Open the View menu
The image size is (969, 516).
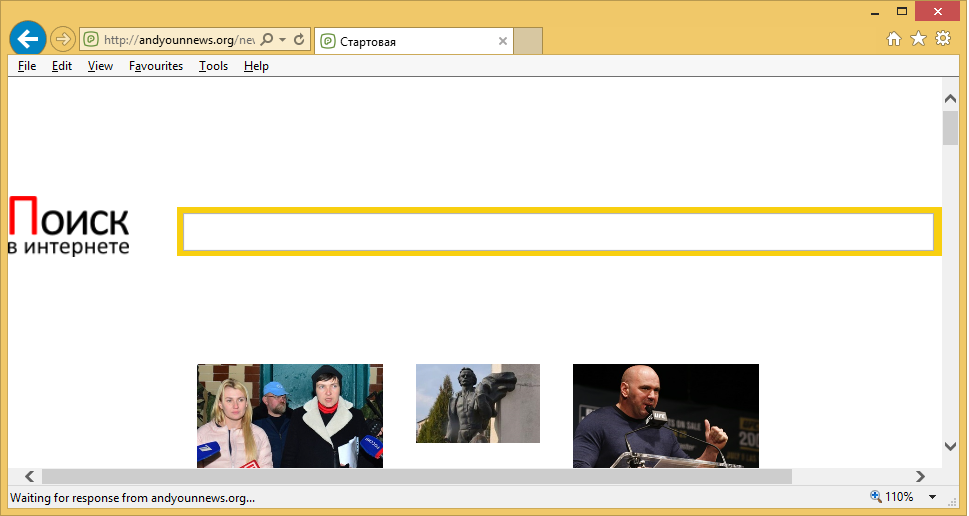(x=100, y=66)
